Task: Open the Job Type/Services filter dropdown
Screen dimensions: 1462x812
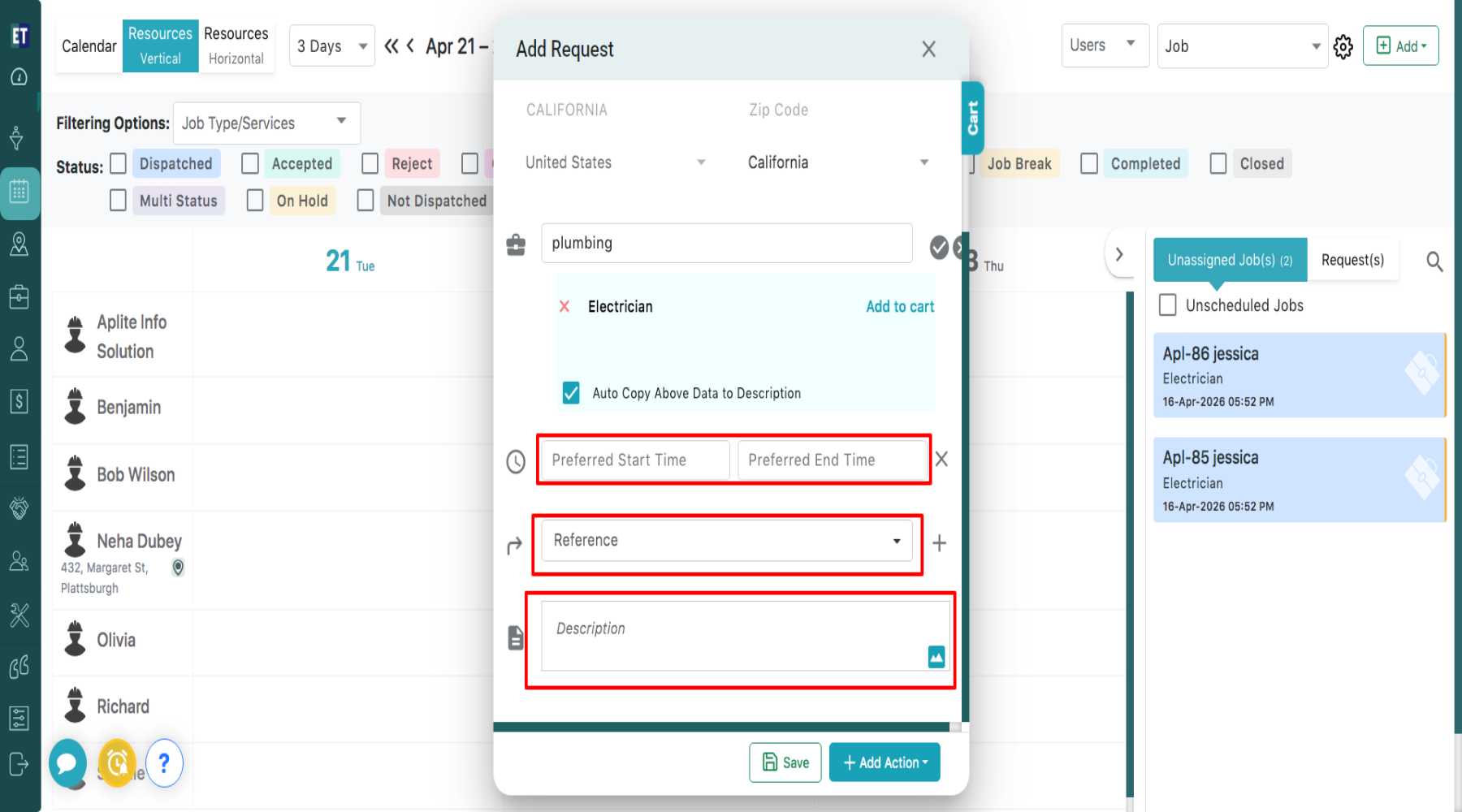Action: pyautogui.click(x=266, y=123)
